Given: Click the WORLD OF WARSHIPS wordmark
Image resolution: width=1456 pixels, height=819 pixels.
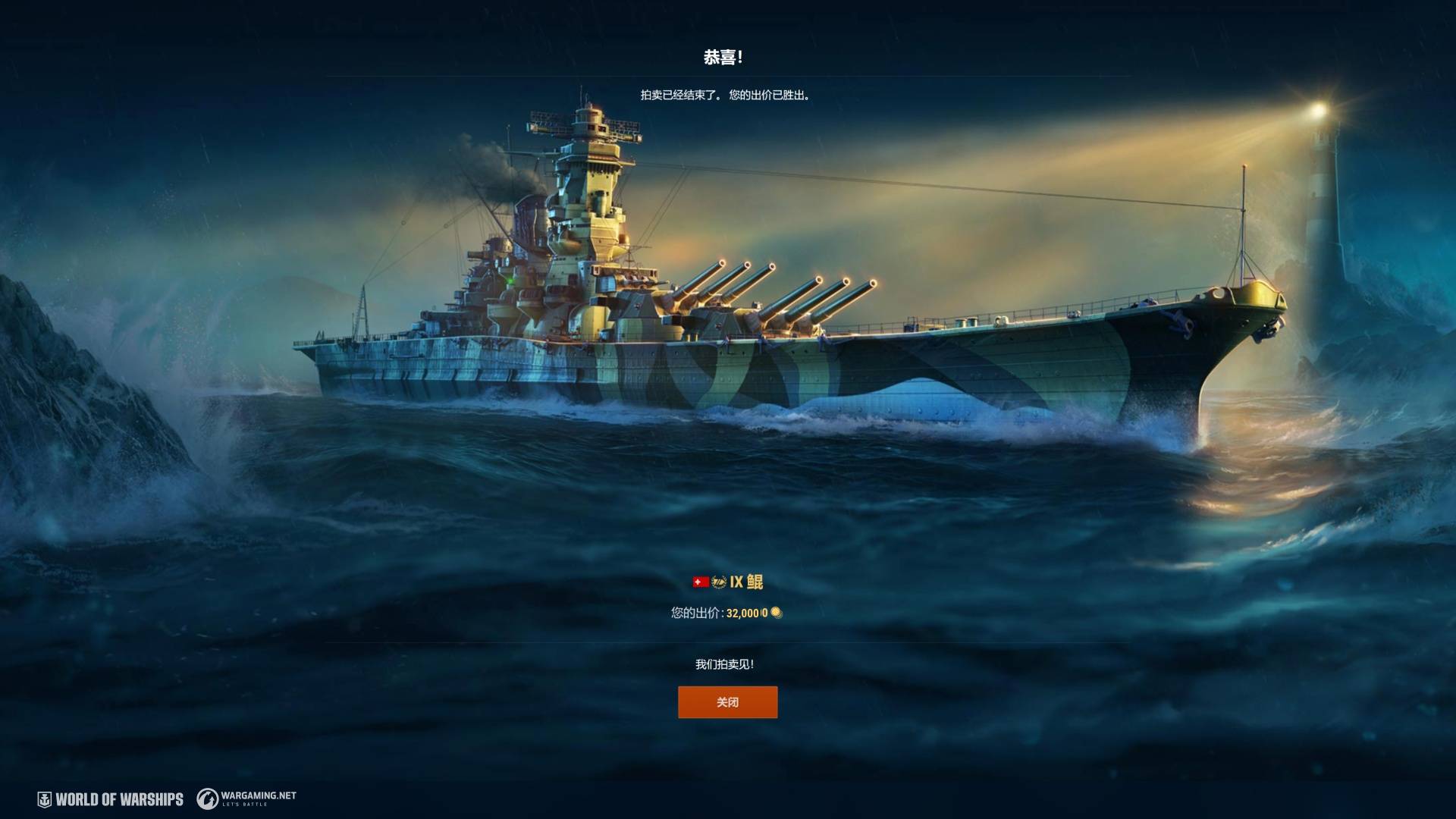Looking at the screenshot, I should click(x=119, y=799).
